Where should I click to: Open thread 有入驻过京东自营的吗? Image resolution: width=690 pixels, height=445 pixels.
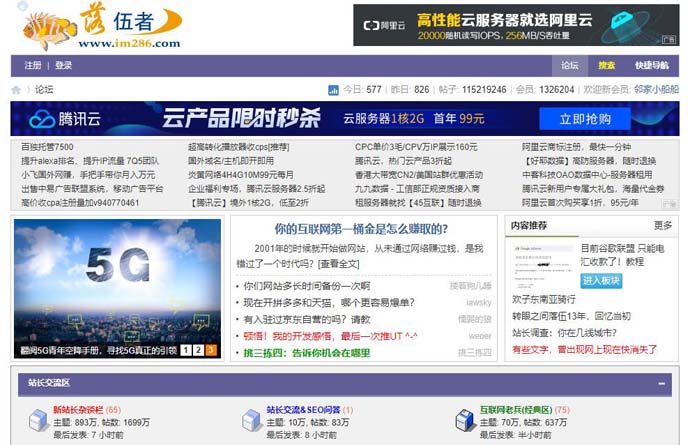[x=307, y=320]
